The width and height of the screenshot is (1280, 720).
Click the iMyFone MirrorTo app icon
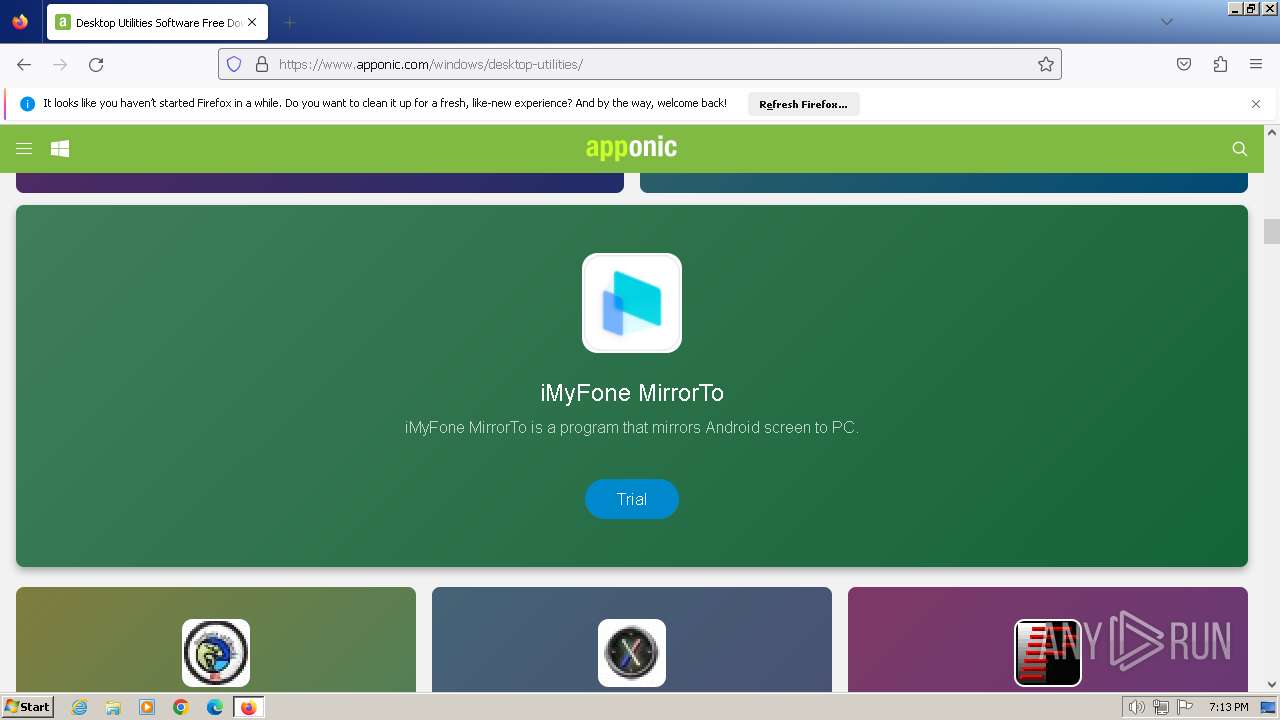[632, 303]
